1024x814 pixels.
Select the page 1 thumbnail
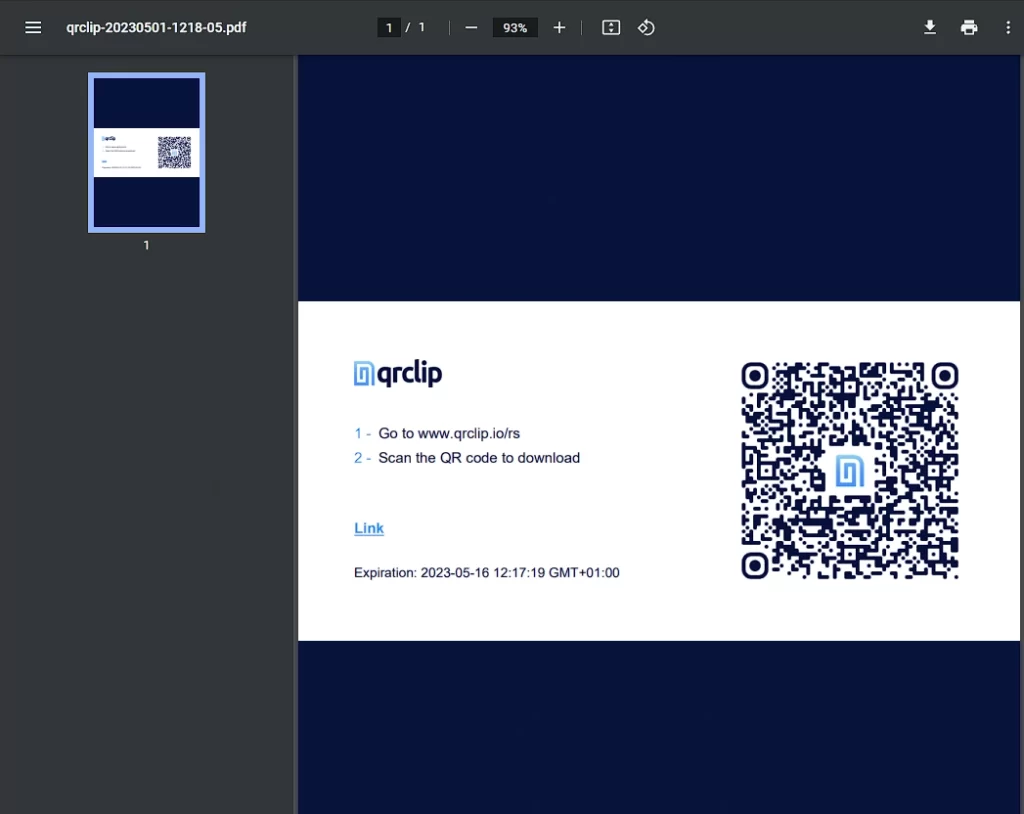(x=146, y=152)
